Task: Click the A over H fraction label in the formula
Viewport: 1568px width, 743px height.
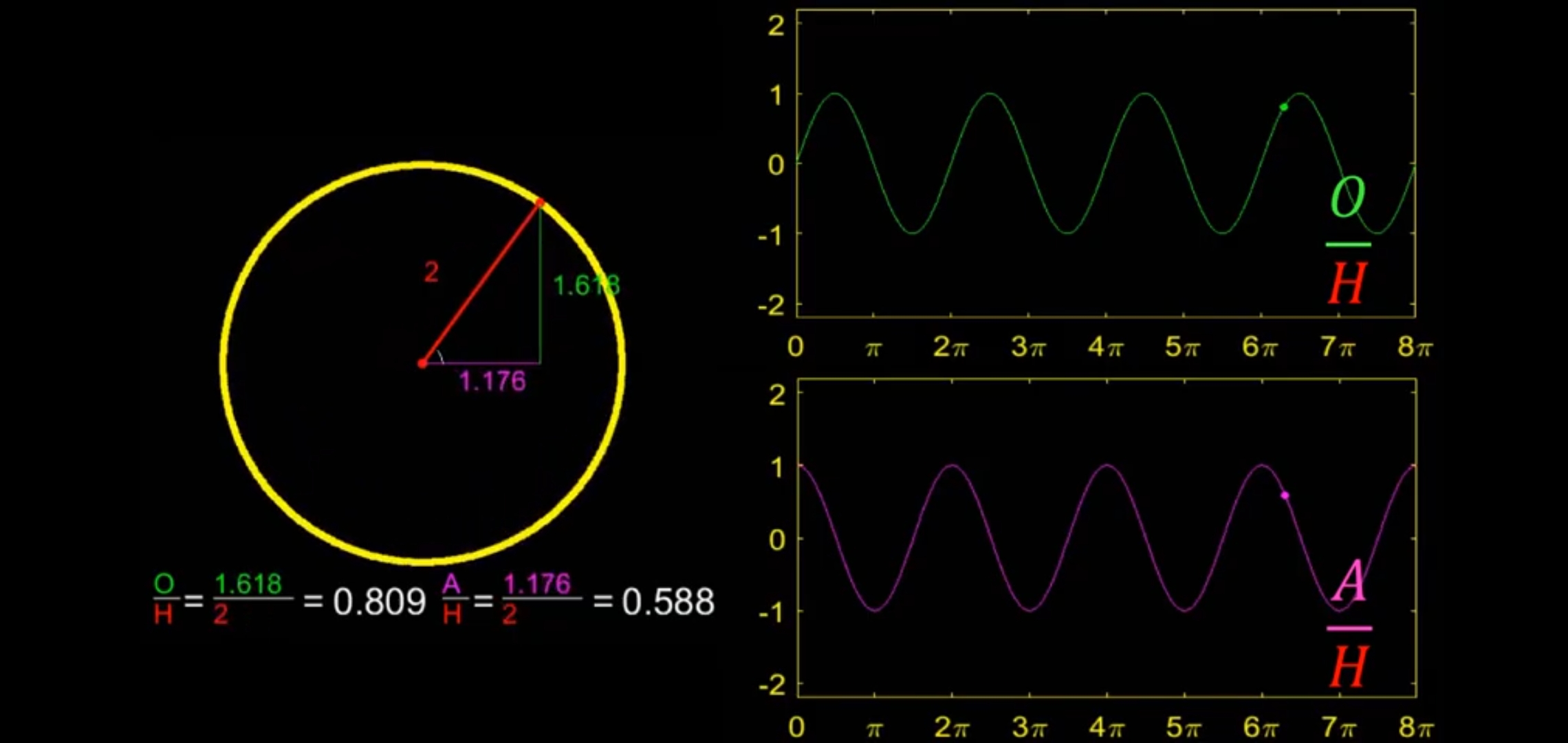Action: tap(452, 600)
